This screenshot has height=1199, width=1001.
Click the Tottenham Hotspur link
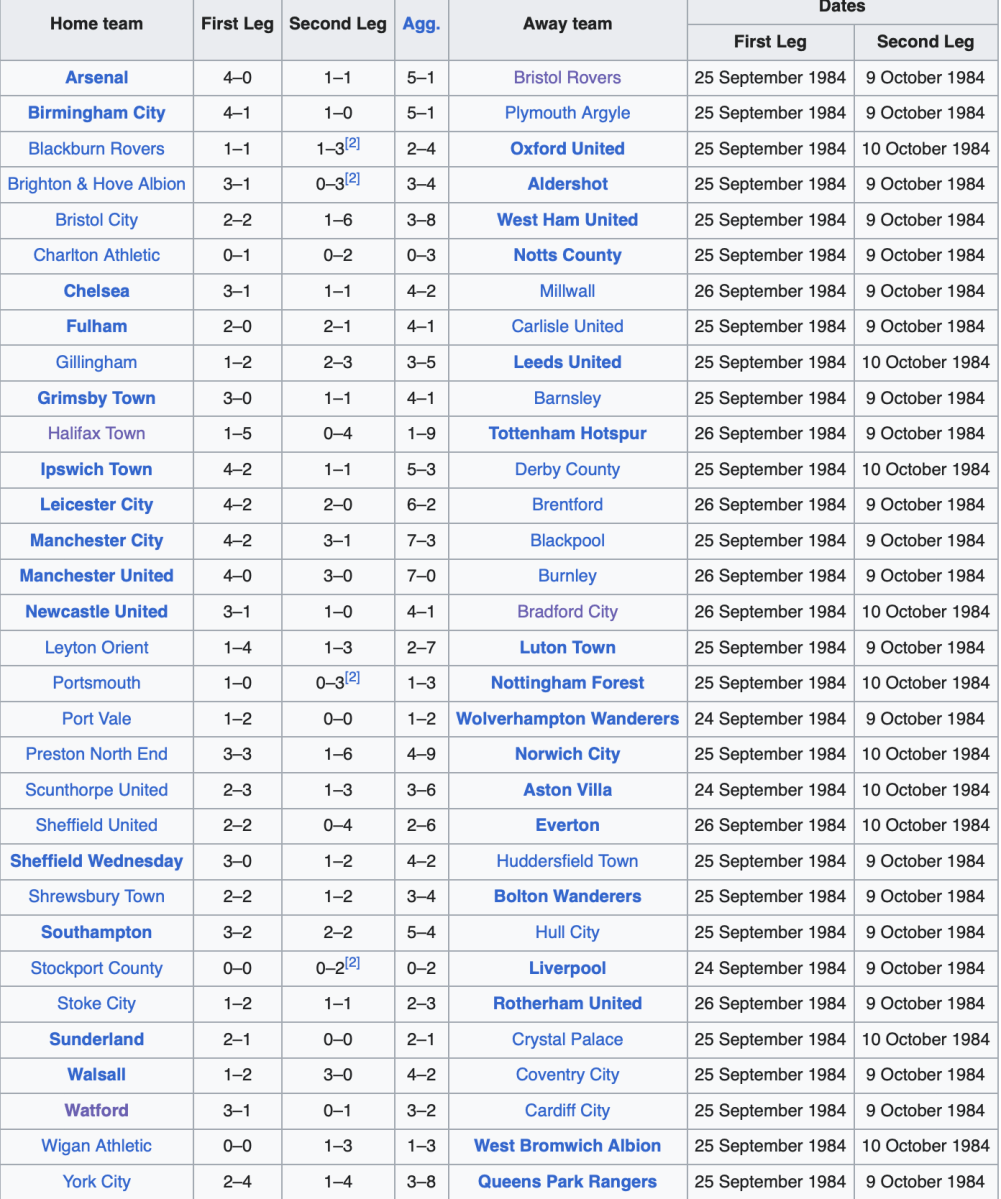(567, 434)
